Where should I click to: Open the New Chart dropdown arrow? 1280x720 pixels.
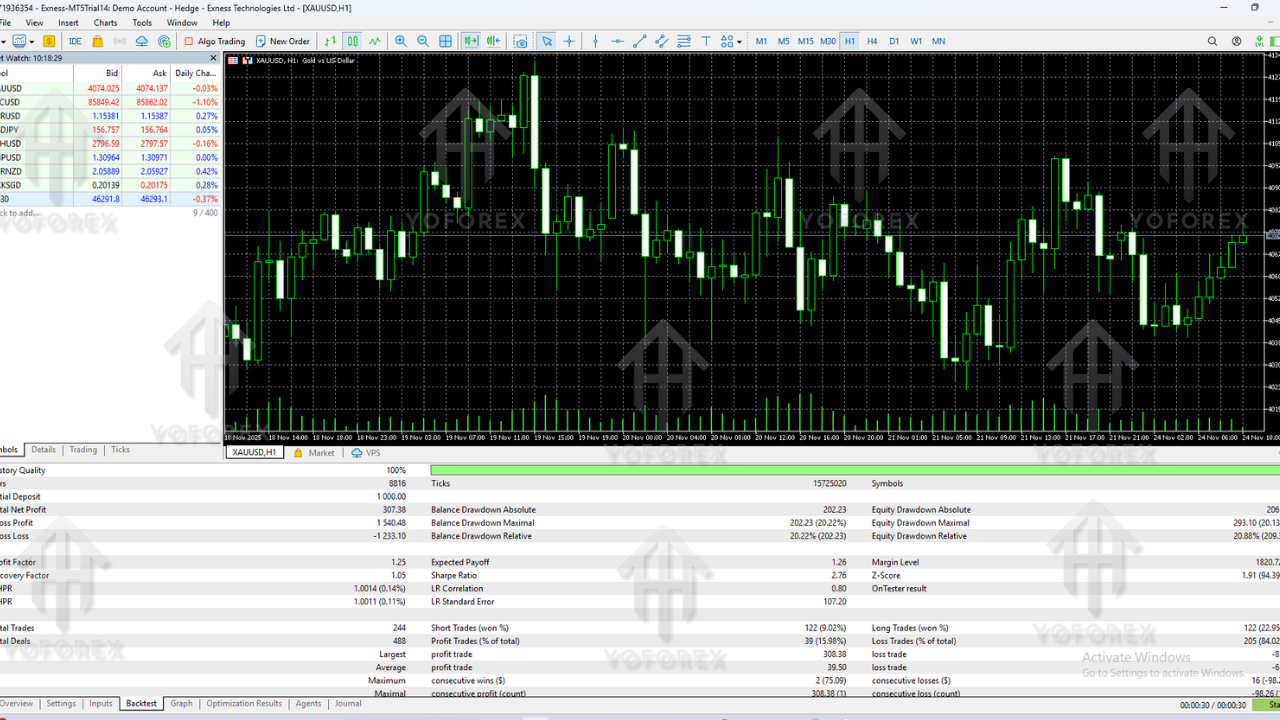click(x=30, y=41)
